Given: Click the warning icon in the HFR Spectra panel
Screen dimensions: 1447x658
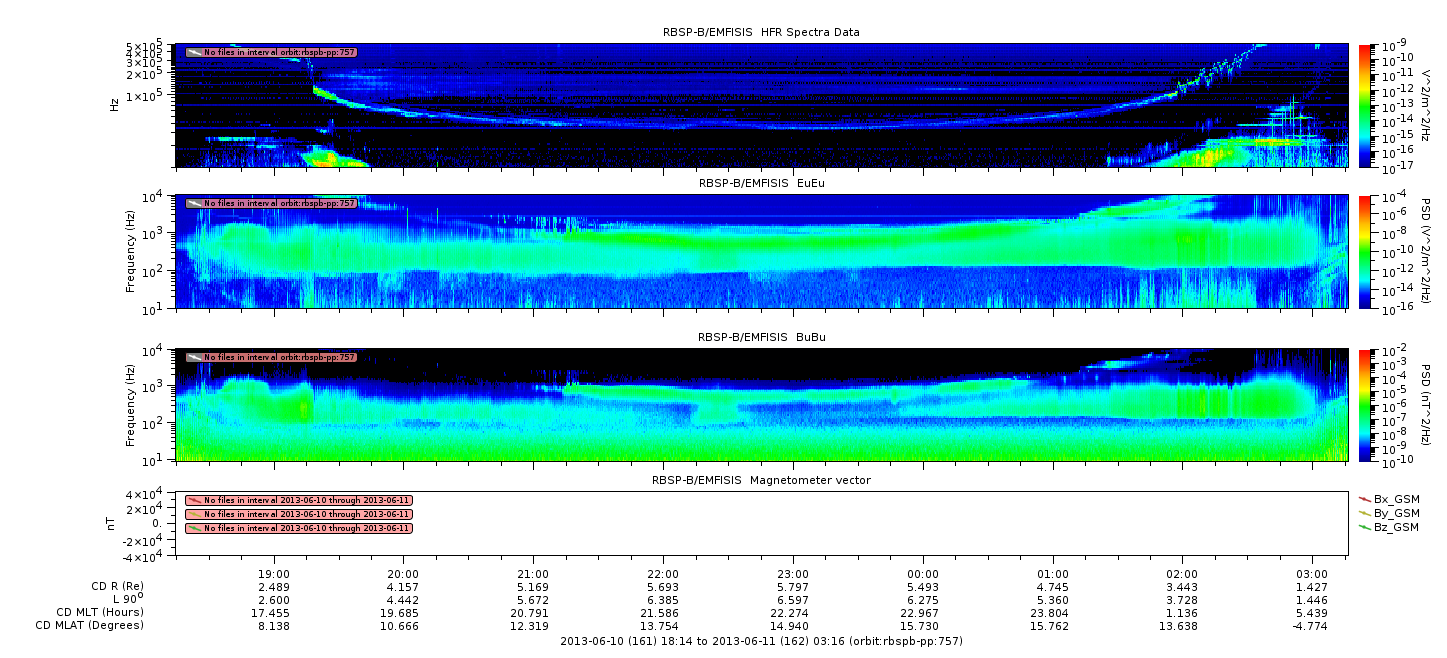Looking at the screenshot, I should pyautogui.click(x=194, y=52).
